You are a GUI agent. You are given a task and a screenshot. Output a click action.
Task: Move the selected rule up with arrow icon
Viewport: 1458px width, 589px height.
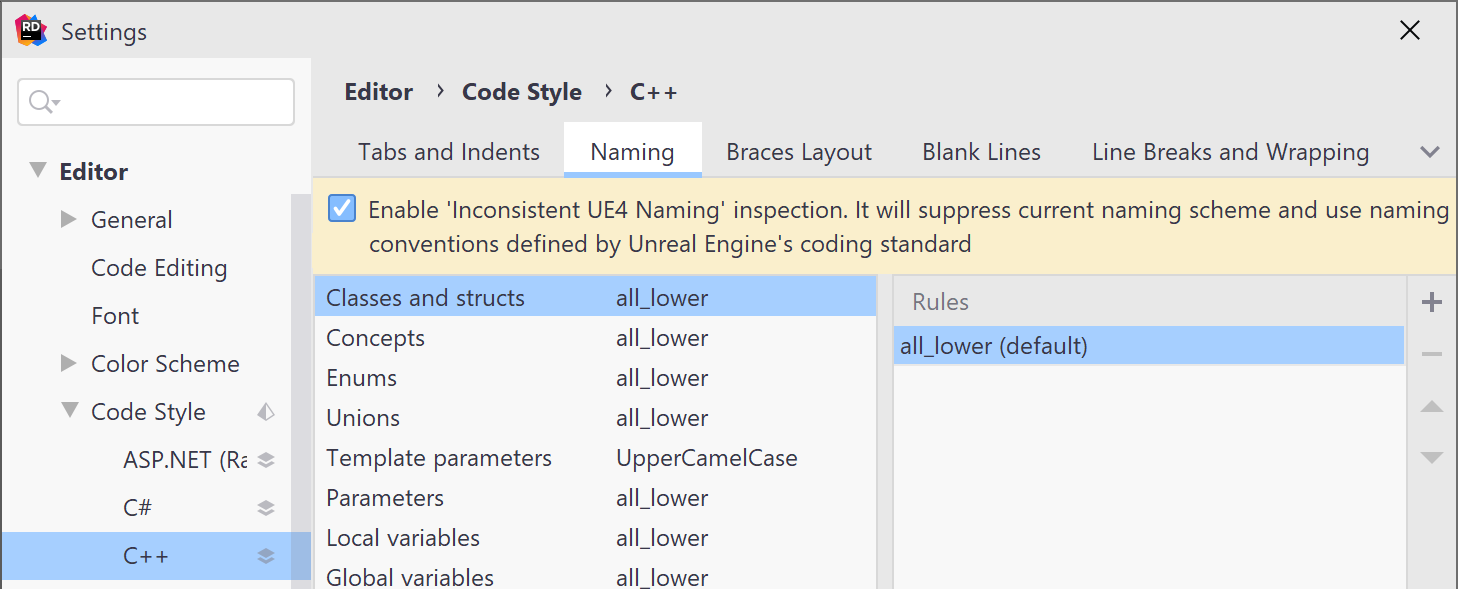click(x=1432, y=407)
